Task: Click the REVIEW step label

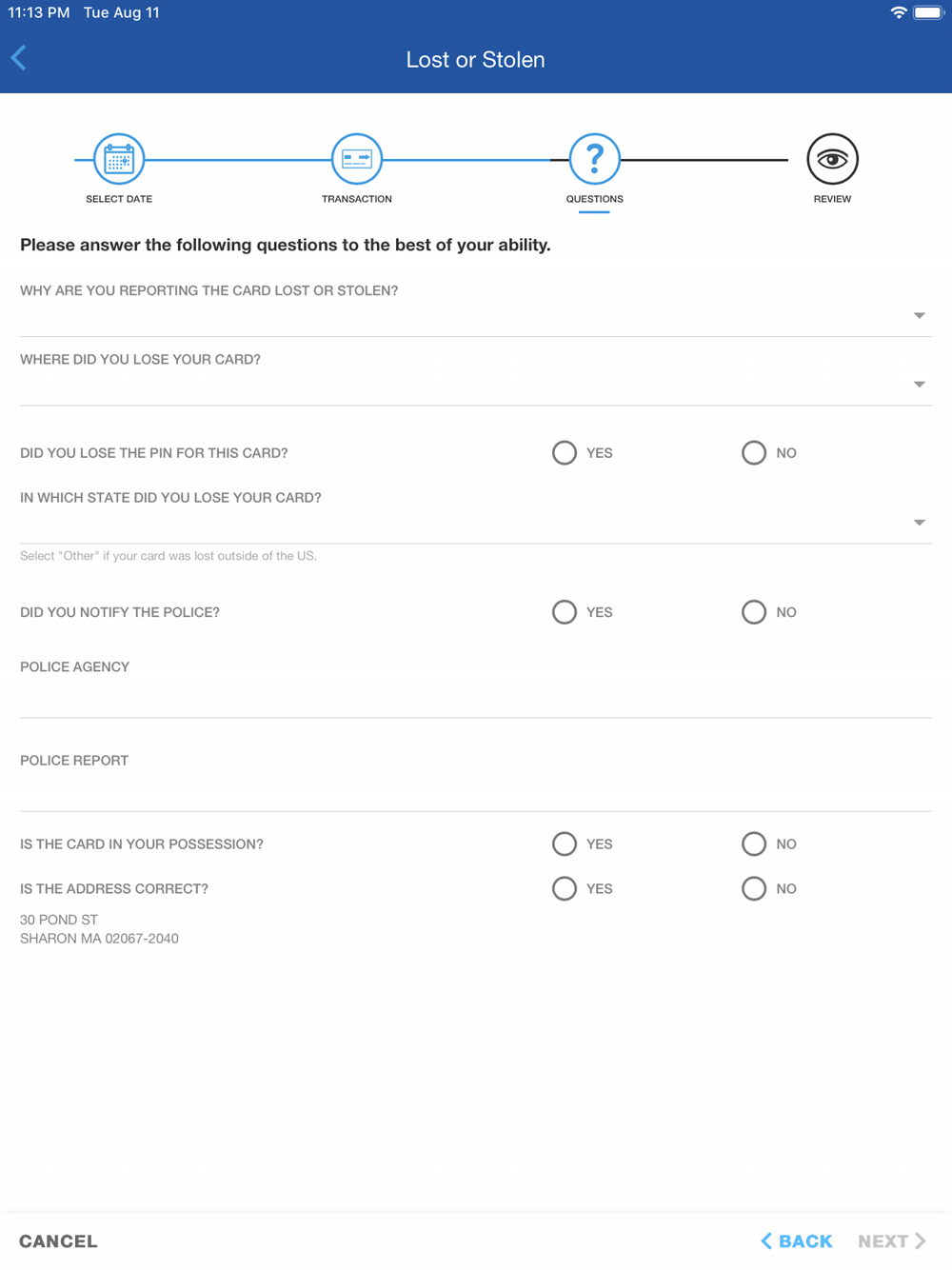Action: tap(833, 199)
